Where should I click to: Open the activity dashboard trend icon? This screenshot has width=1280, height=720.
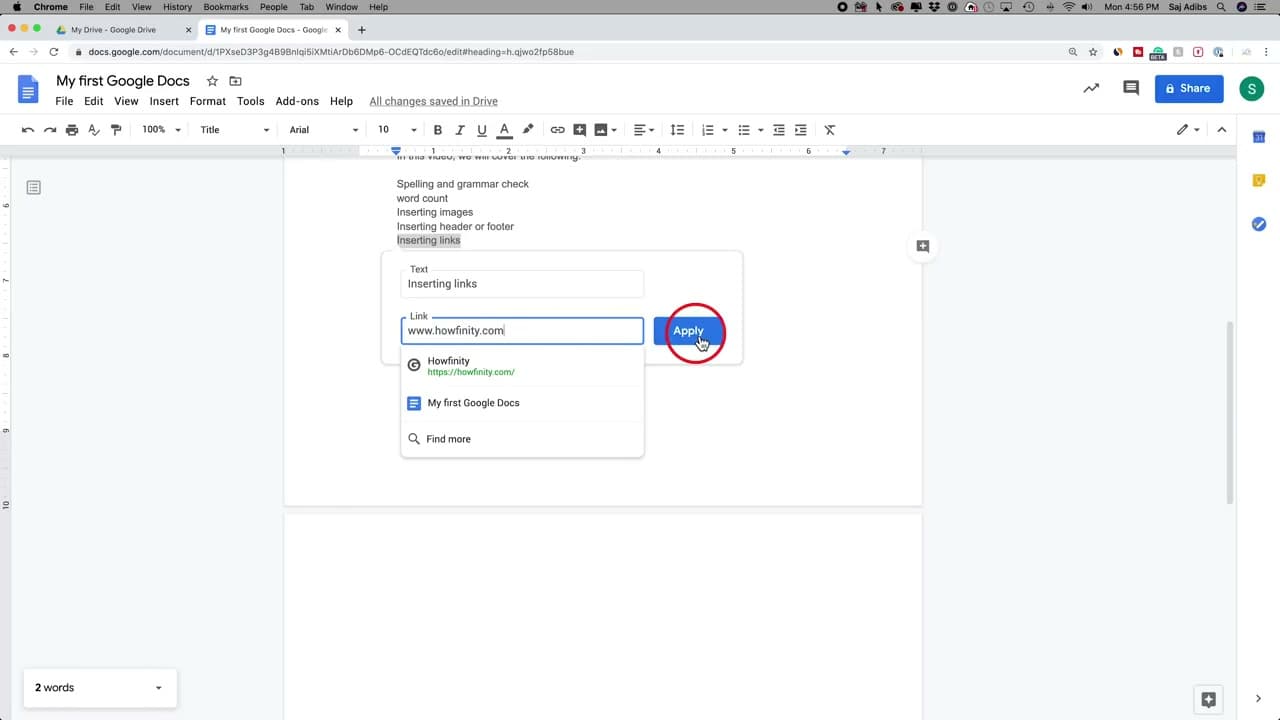click(1091, 88)
